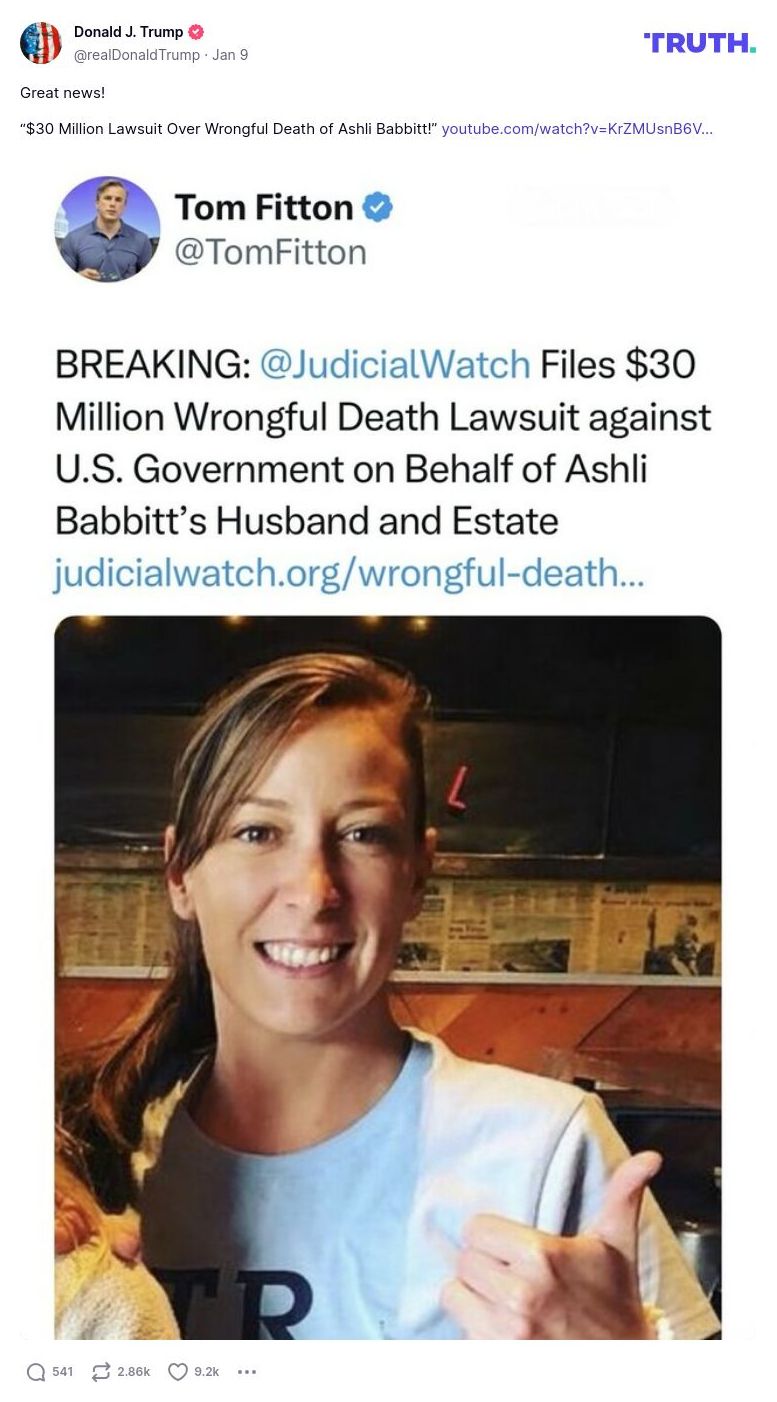
Task: Click the reply speech bubble icon
Action: point(36,1372)
